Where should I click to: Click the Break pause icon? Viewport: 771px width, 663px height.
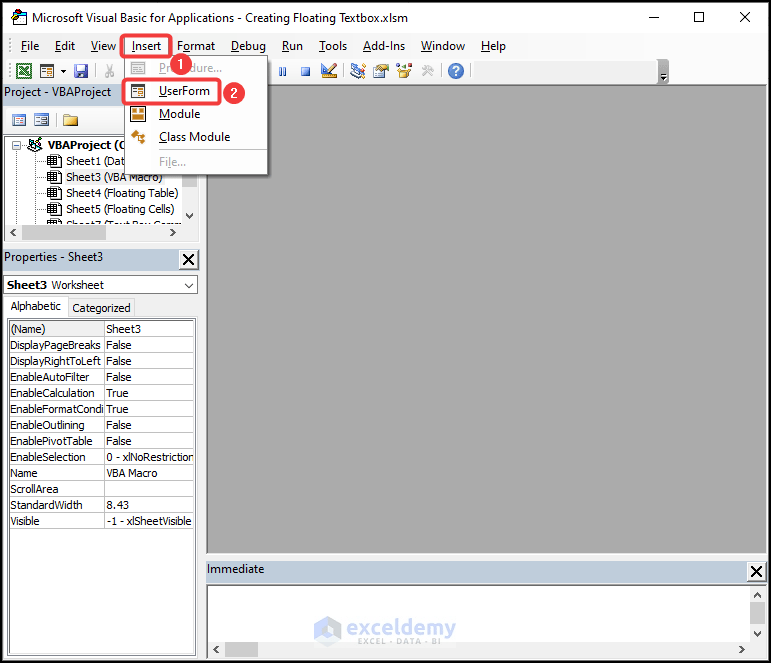(x=282, y=72)
